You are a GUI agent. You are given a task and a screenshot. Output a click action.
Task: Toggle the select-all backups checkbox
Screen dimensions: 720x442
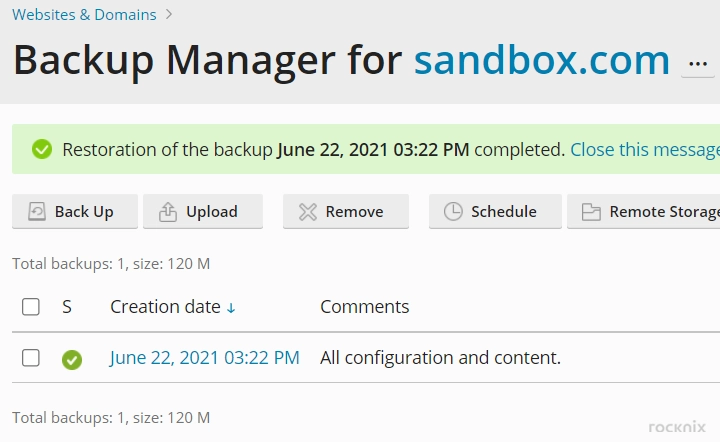tap(31, 307)
